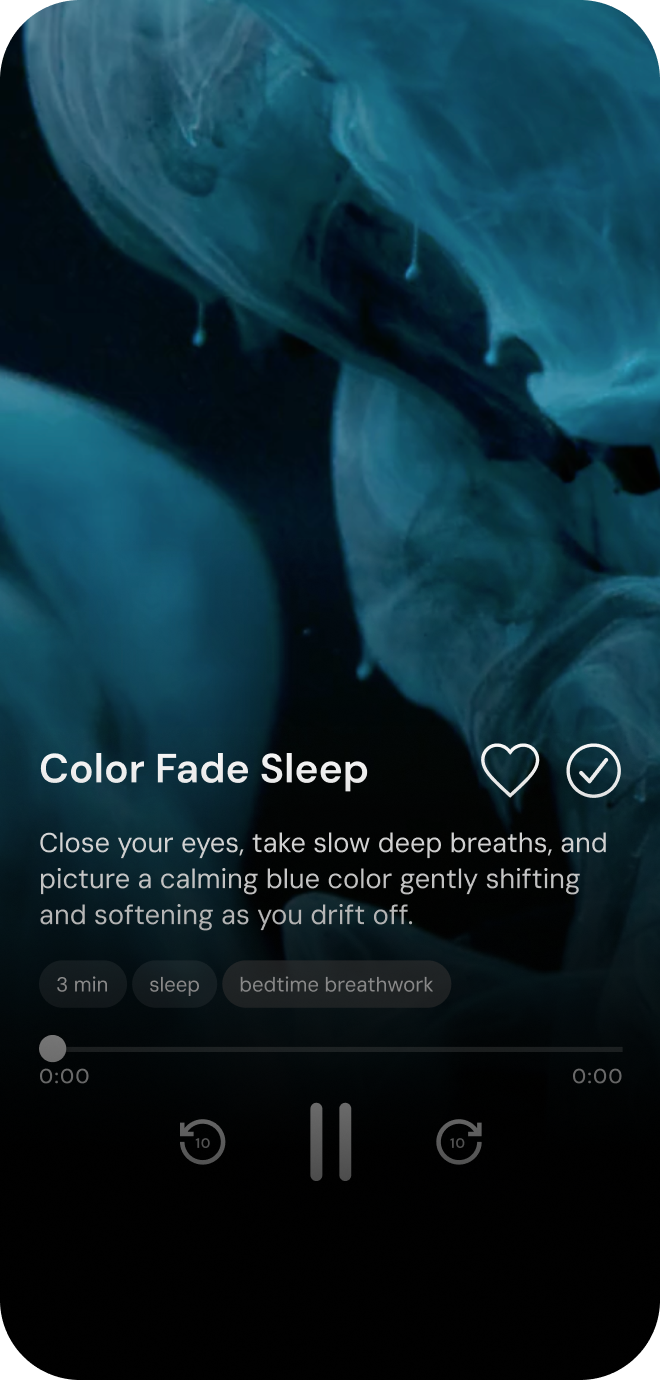Tap the session description paragraph

[x=323, y=879]
